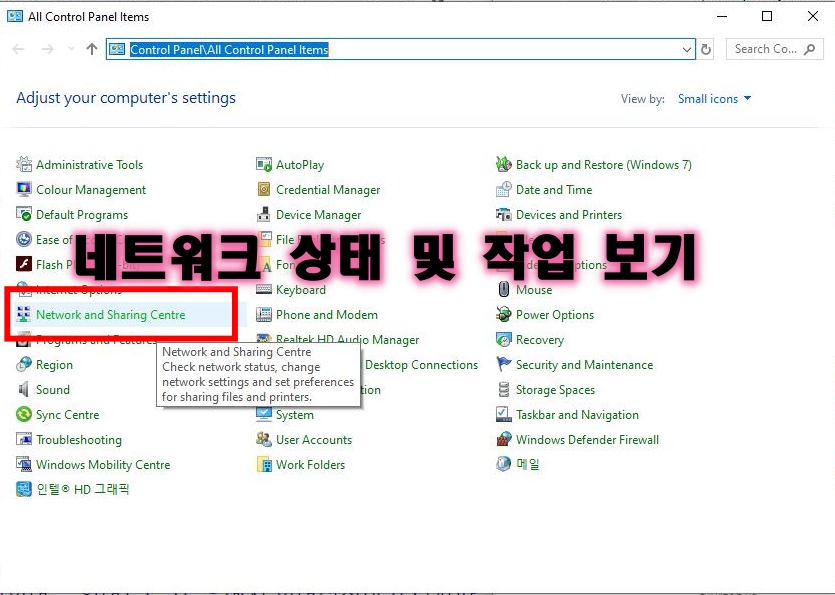Refresh the Control Panel view

(x=706, y=50)
